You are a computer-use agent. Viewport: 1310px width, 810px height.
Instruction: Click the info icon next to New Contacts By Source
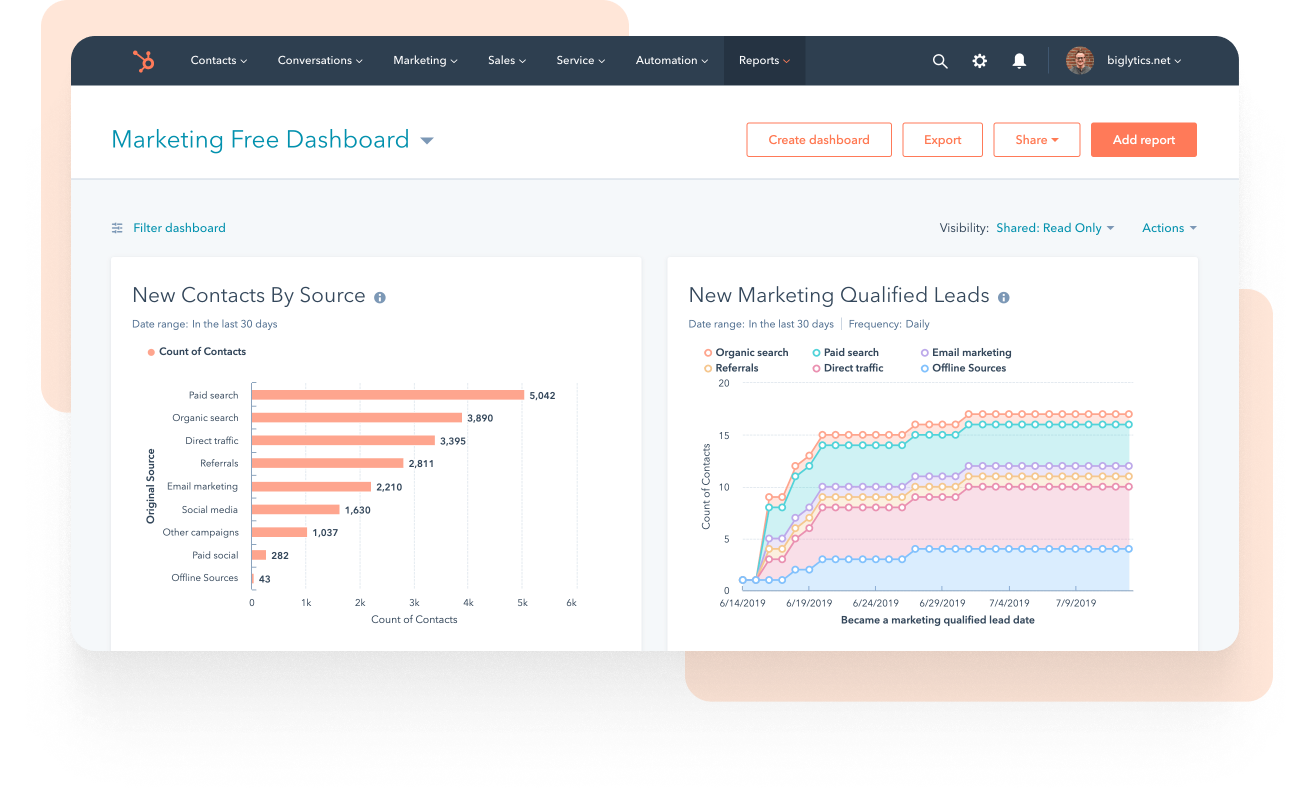pos(379,296)
